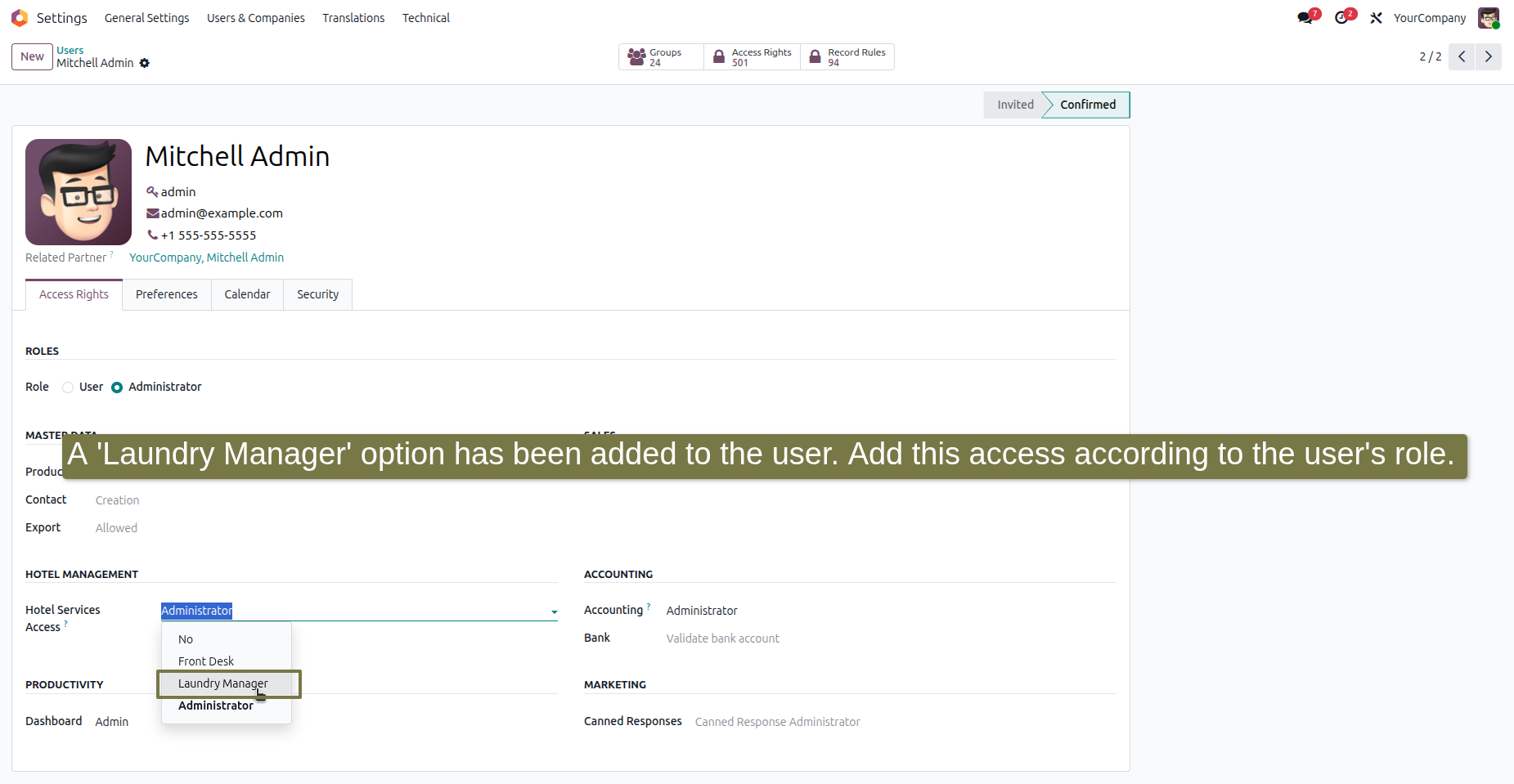
Task: Open Dashboard Admin selection field
Action: coord(326,722)
